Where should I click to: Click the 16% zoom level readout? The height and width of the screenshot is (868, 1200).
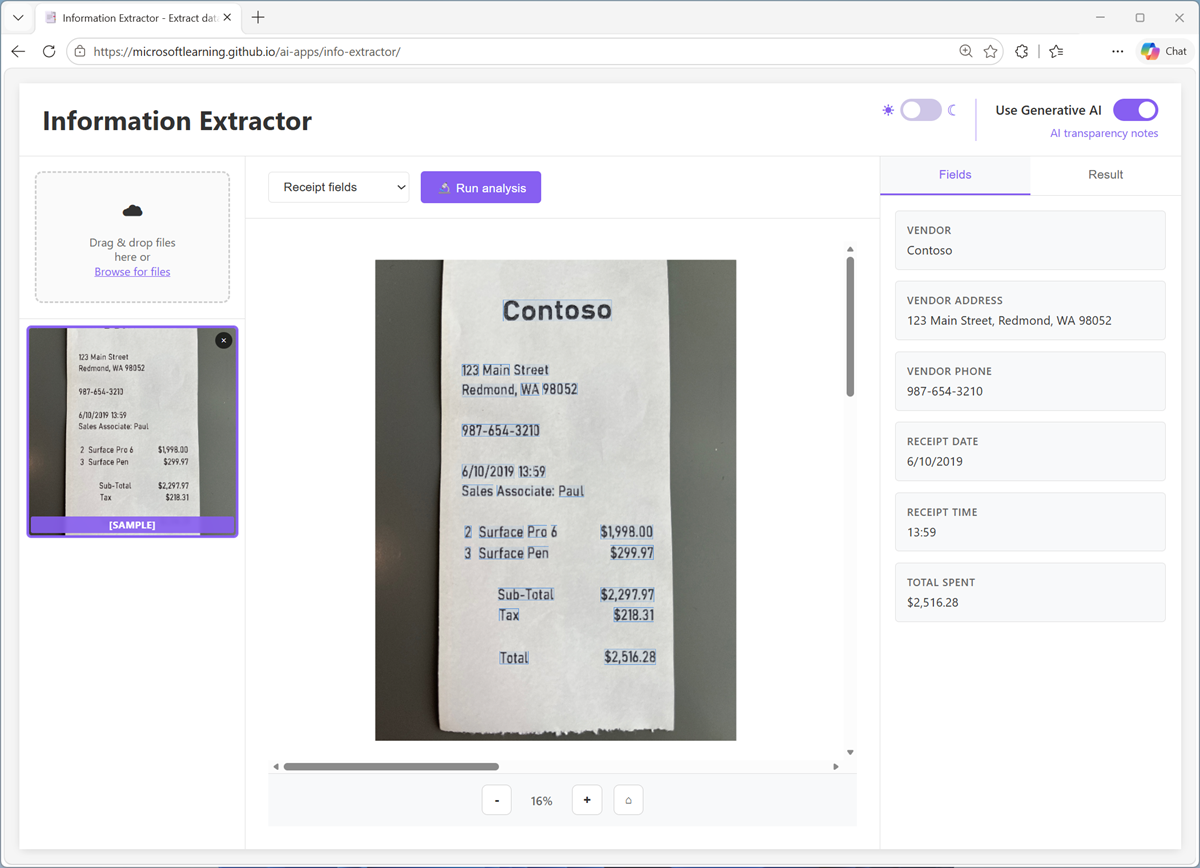click(541, 801)
